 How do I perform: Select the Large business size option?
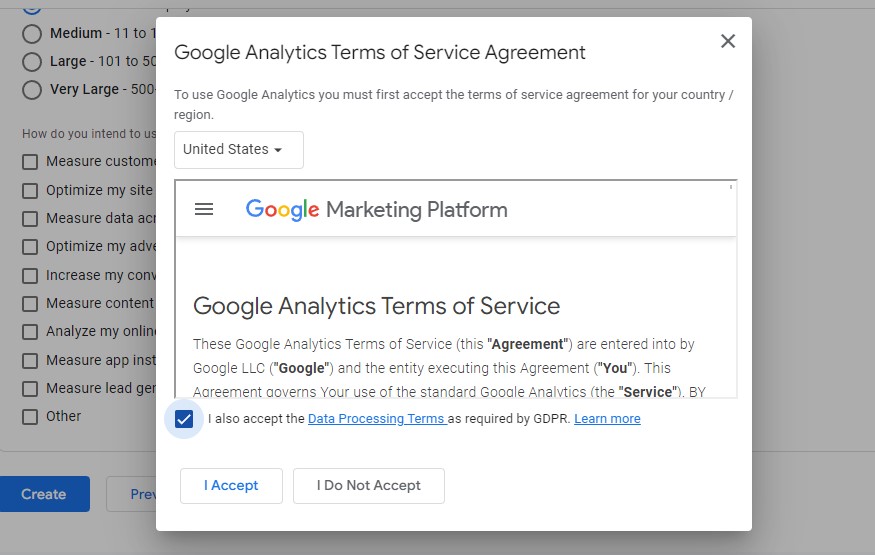click(x=32, y=61)
